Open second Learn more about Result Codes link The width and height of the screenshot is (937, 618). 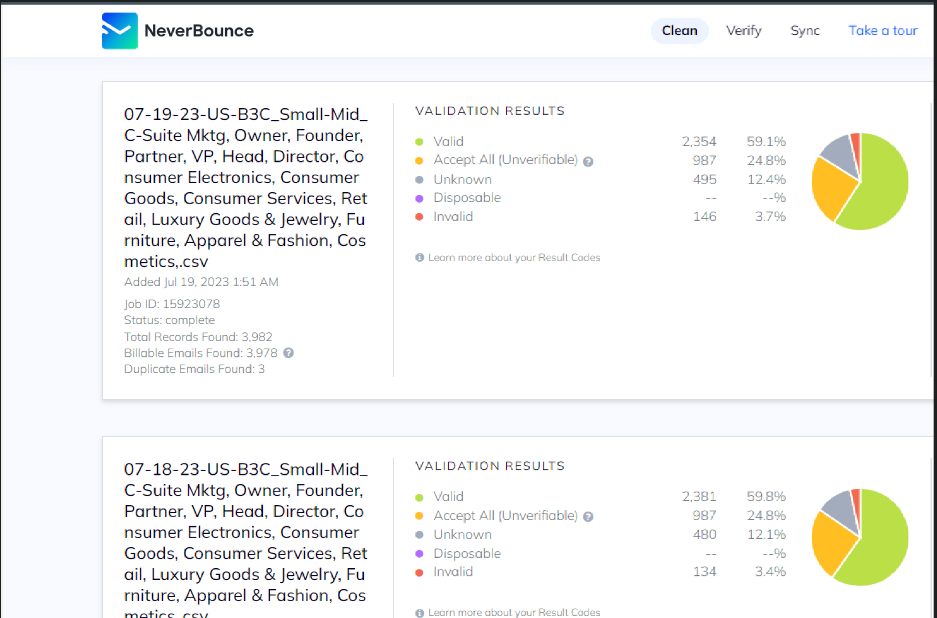tap(514, 612)
